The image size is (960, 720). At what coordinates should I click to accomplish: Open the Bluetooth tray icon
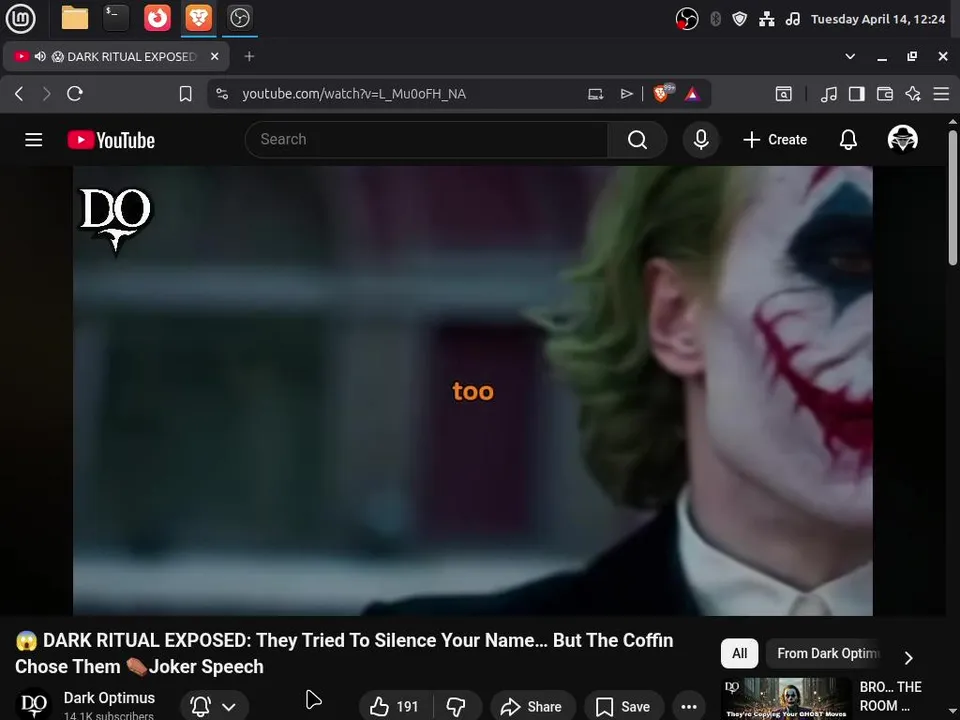[x=715, y=19]
